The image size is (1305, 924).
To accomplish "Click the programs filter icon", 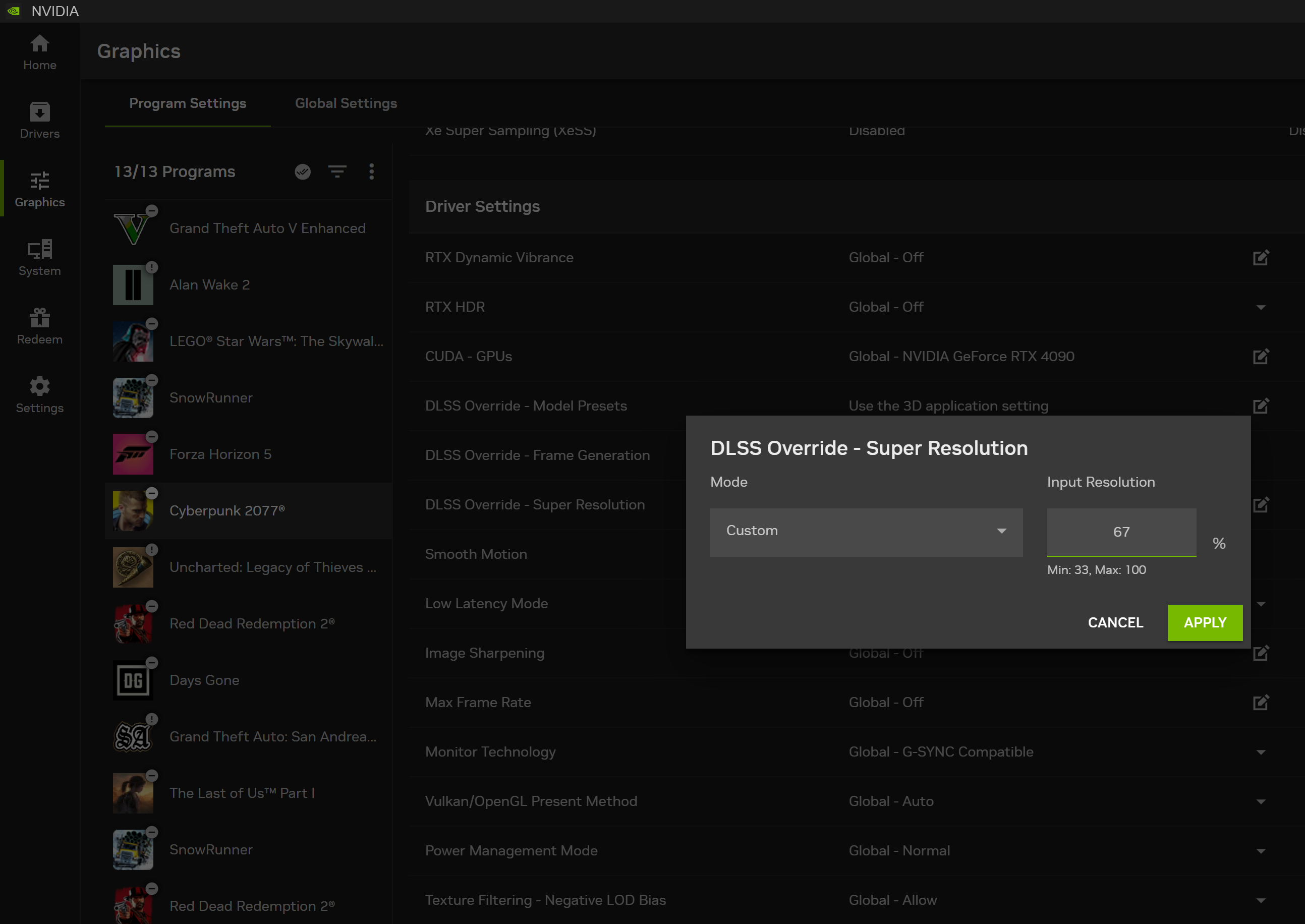I will (x=337, y=171).
